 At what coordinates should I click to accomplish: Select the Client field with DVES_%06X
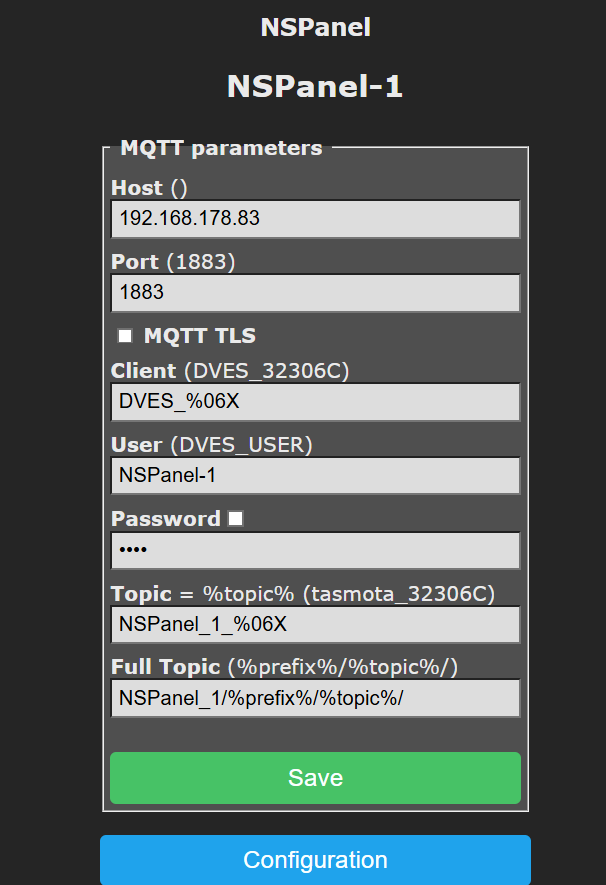tap(315, 402)
